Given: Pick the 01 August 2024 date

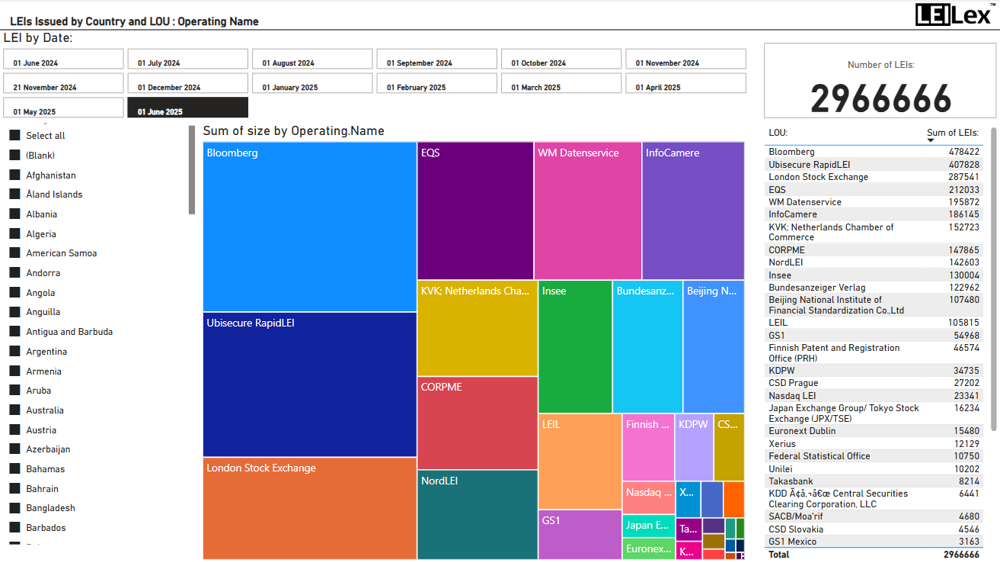Looking at the screenshot, I should click(312, 59).
